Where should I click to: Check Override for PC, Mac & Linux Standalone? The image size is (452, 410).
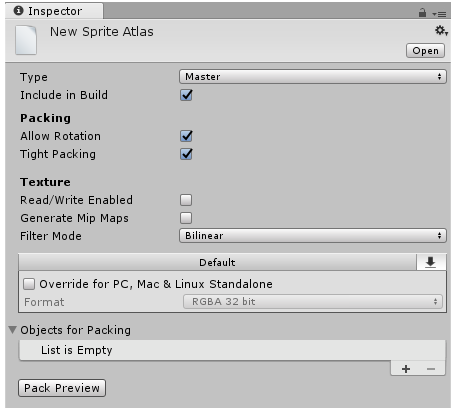pos(29,284)
